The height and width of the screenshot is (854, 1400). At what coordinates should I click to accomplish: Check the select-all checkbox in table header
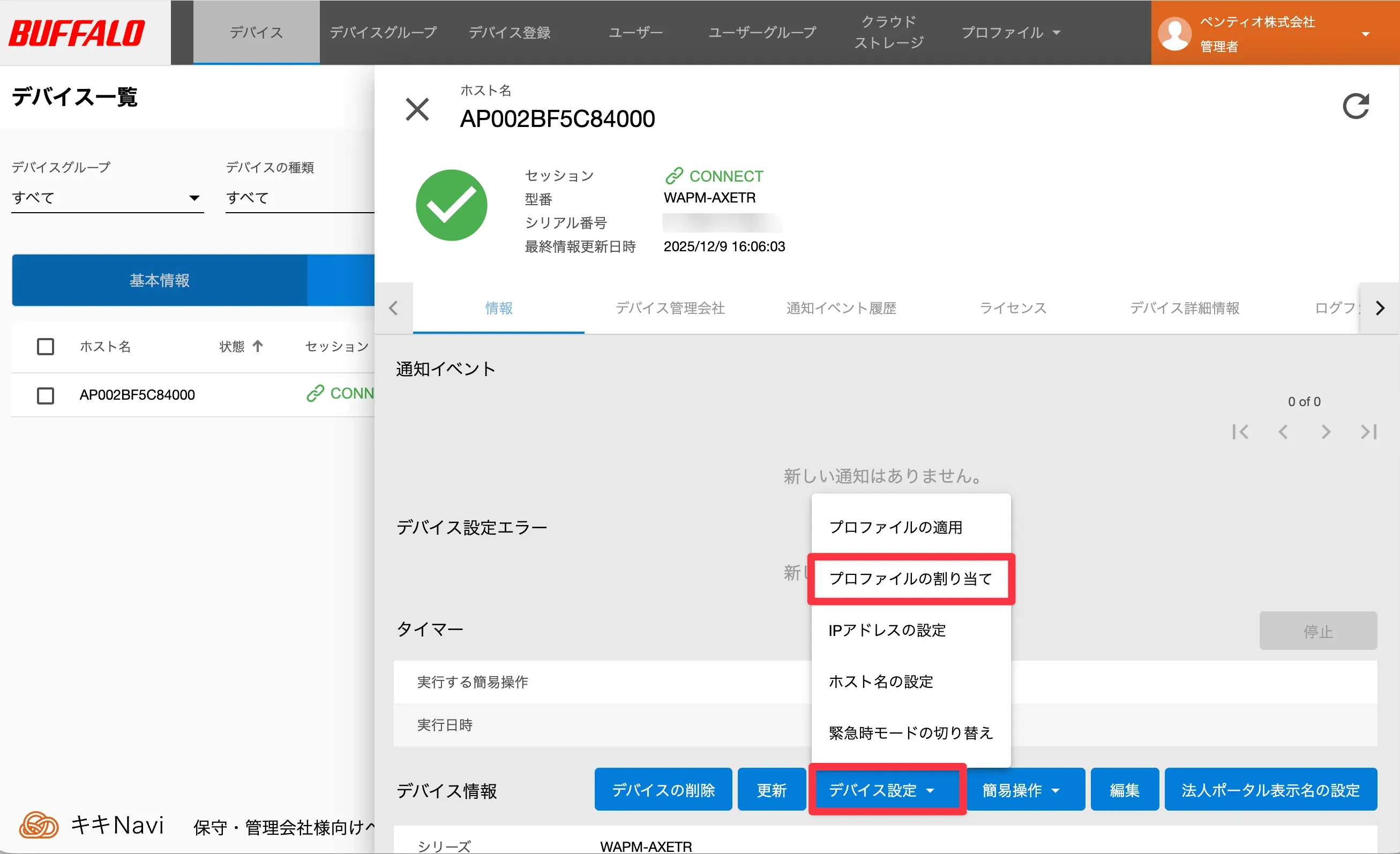pyautogui.click(x=46, y=347)
